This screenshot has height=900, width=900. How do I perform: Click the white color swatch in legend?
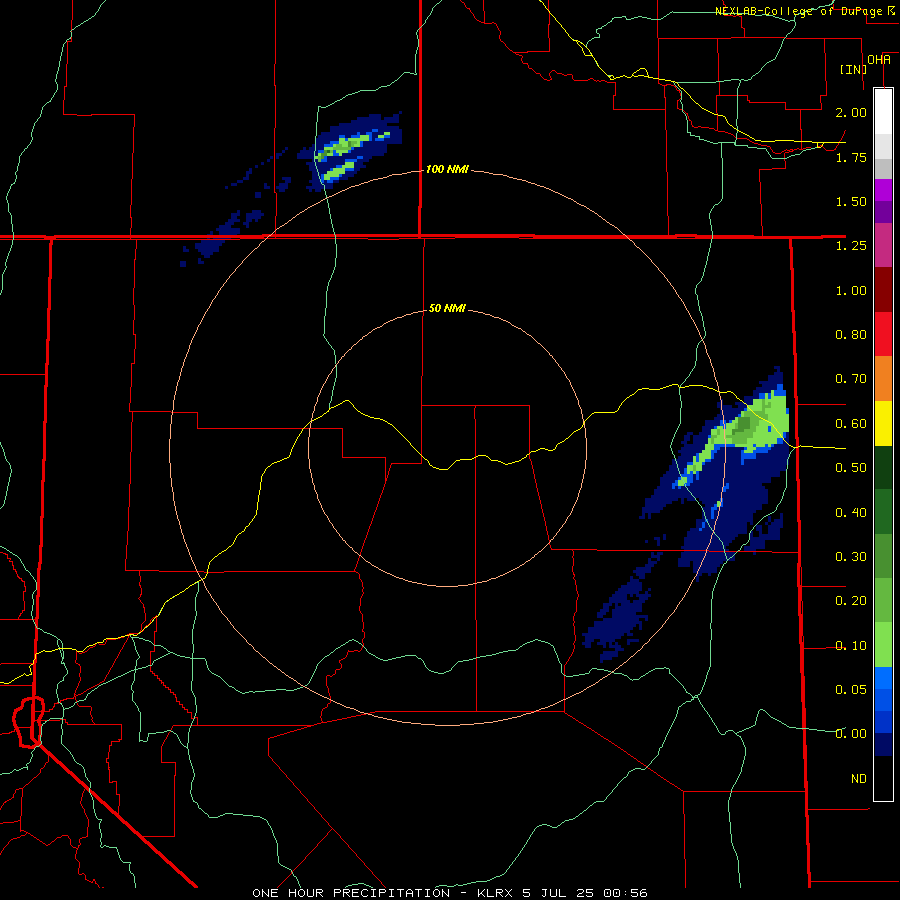coord(883,111)
